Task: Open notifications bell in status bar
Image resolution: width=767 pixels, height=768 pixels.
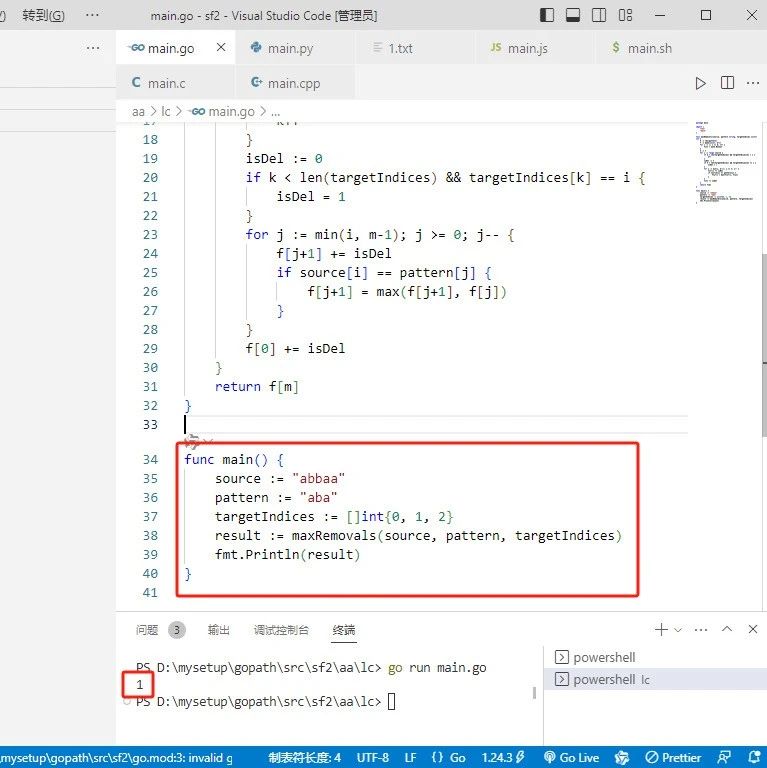Action: point(754,758)
